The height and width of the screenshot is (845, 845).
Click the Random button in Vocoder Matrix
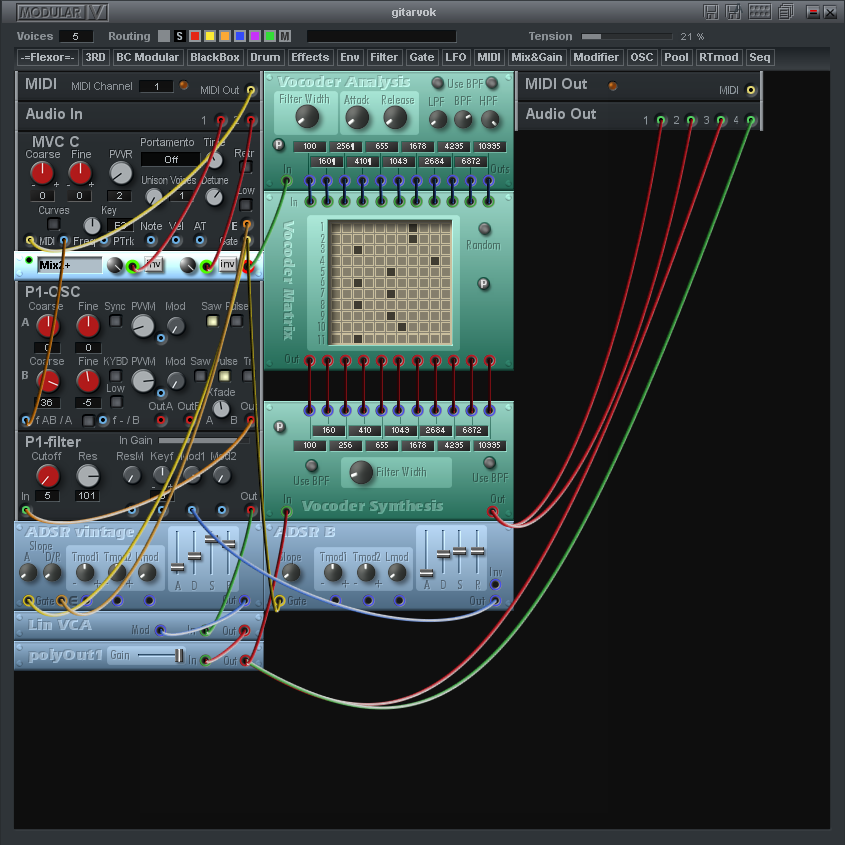485,229
